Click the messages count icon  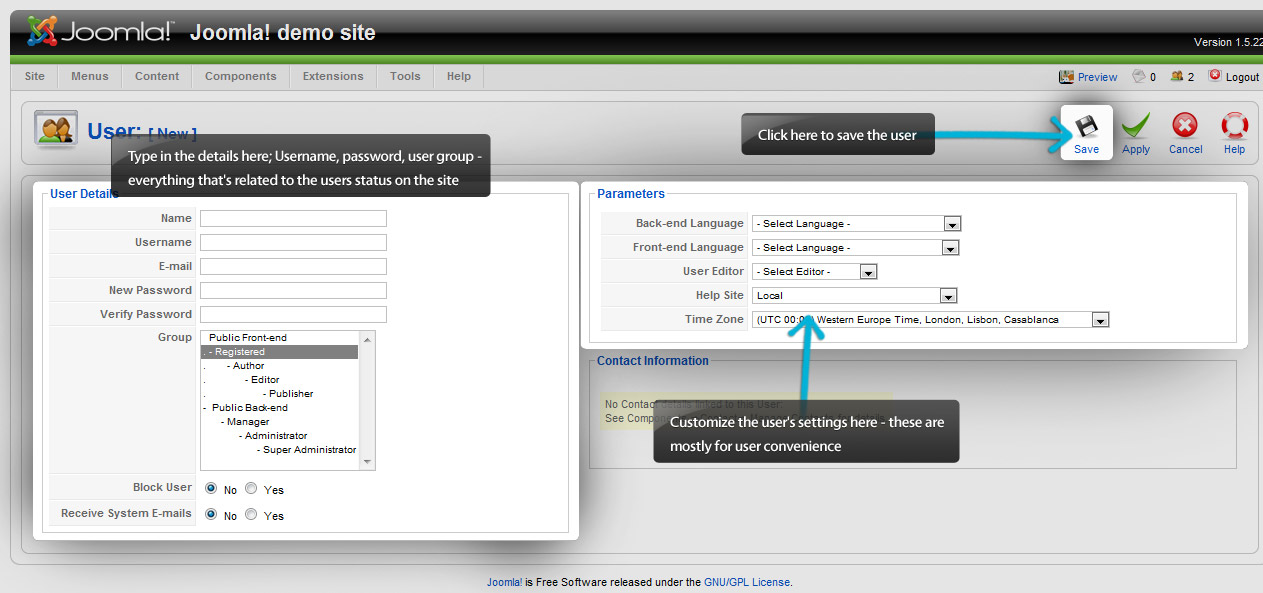pyautogui.click(x=1138, y=76)
